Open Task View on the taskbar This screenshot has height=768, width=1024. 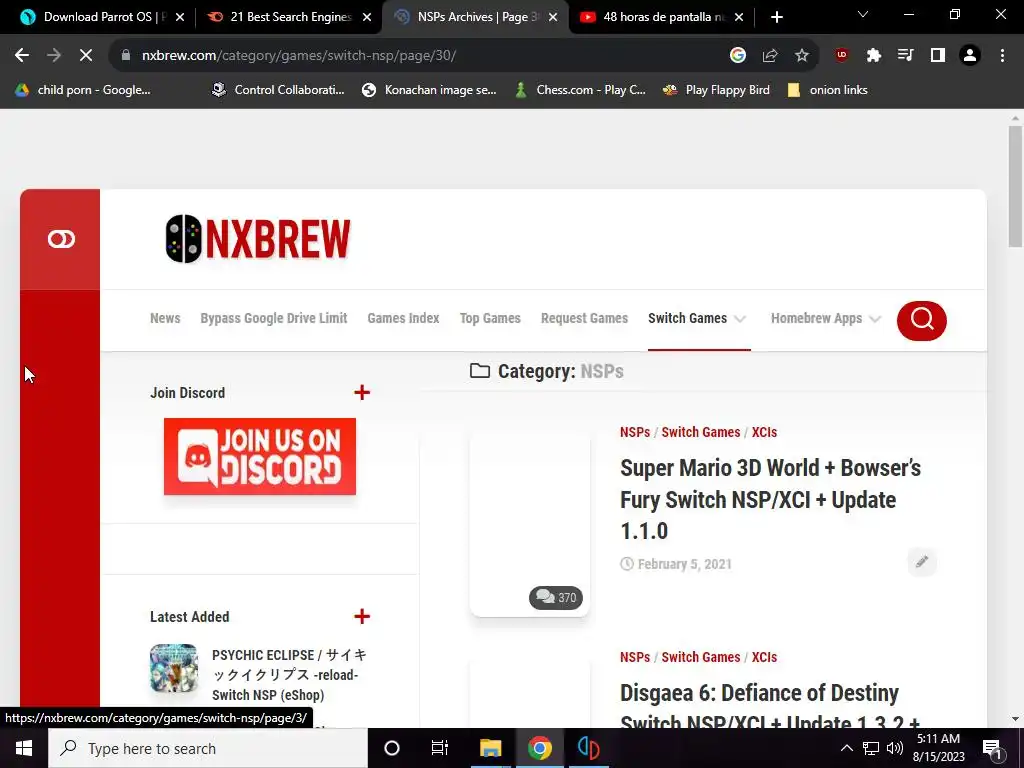(x=440, y=748)
